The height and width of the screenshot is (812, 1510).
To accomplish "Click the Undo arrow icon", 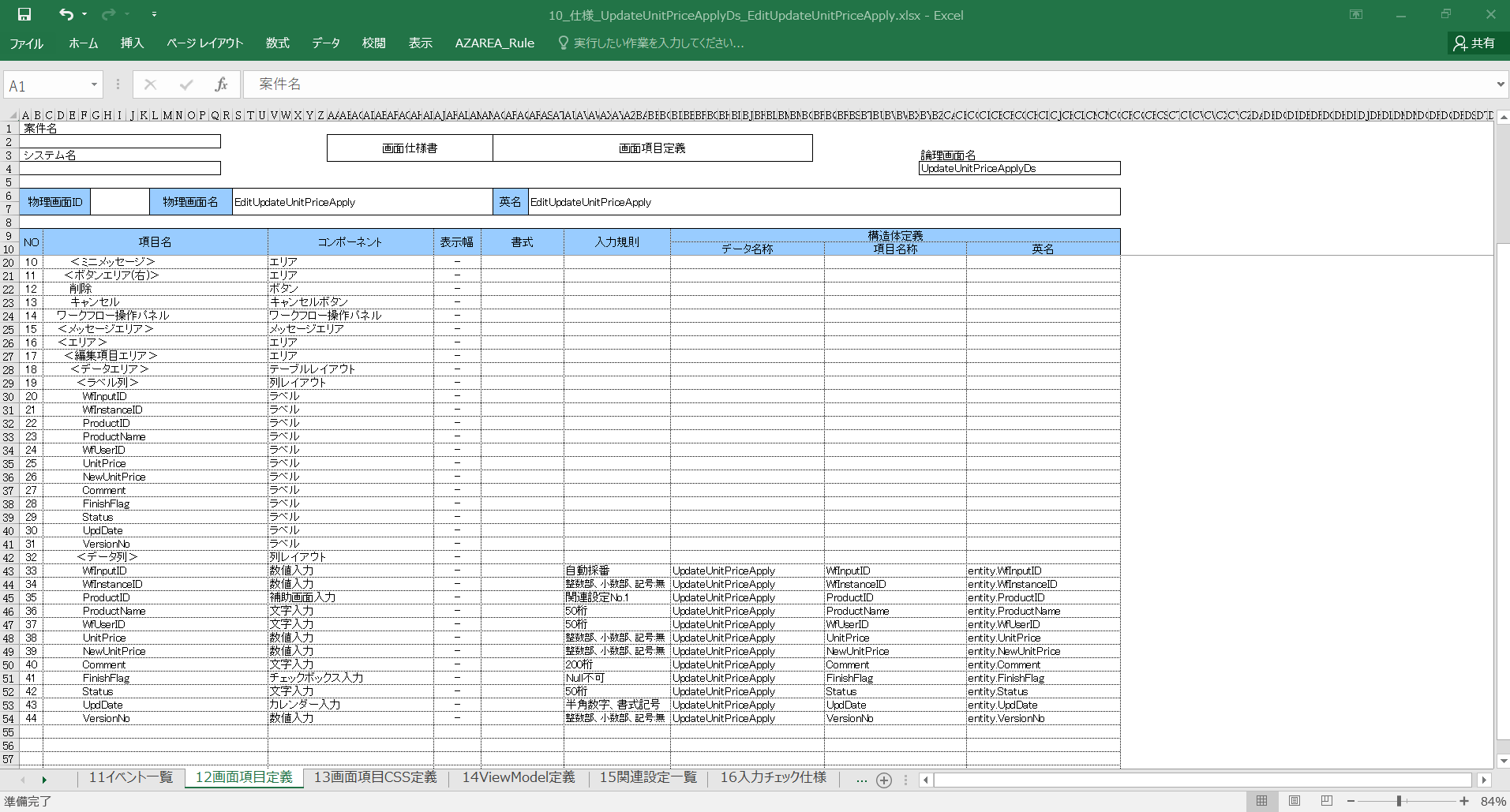I will click(66, 14).
